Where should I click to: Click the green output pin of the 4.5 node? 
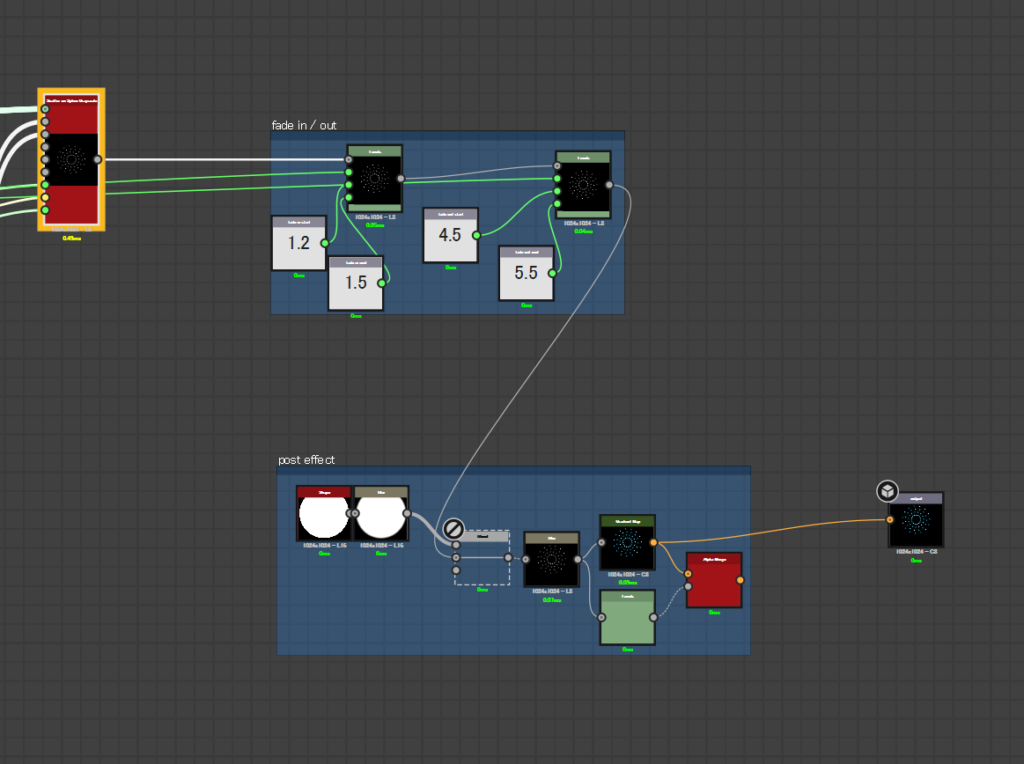(x=476, y=235)
